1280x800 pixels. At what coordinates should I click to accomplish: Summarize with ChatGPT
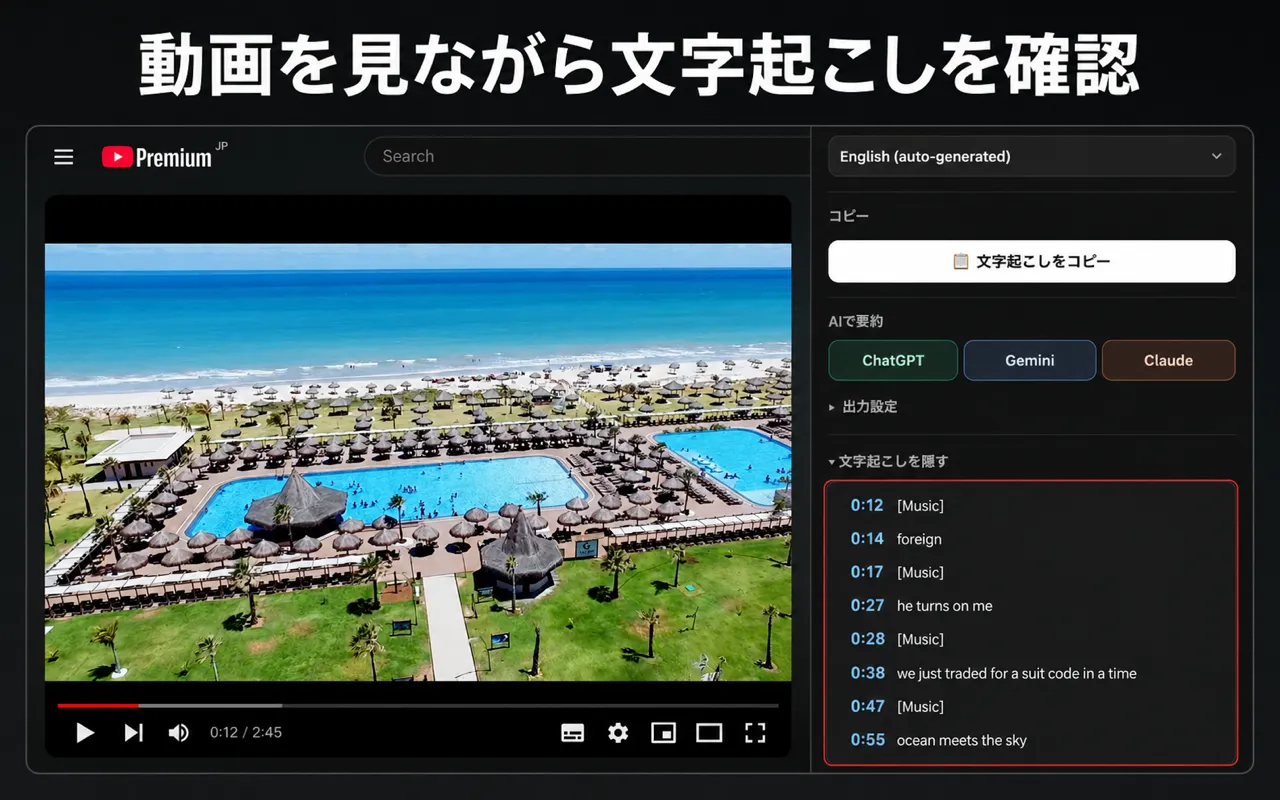[x=893, y=360]
